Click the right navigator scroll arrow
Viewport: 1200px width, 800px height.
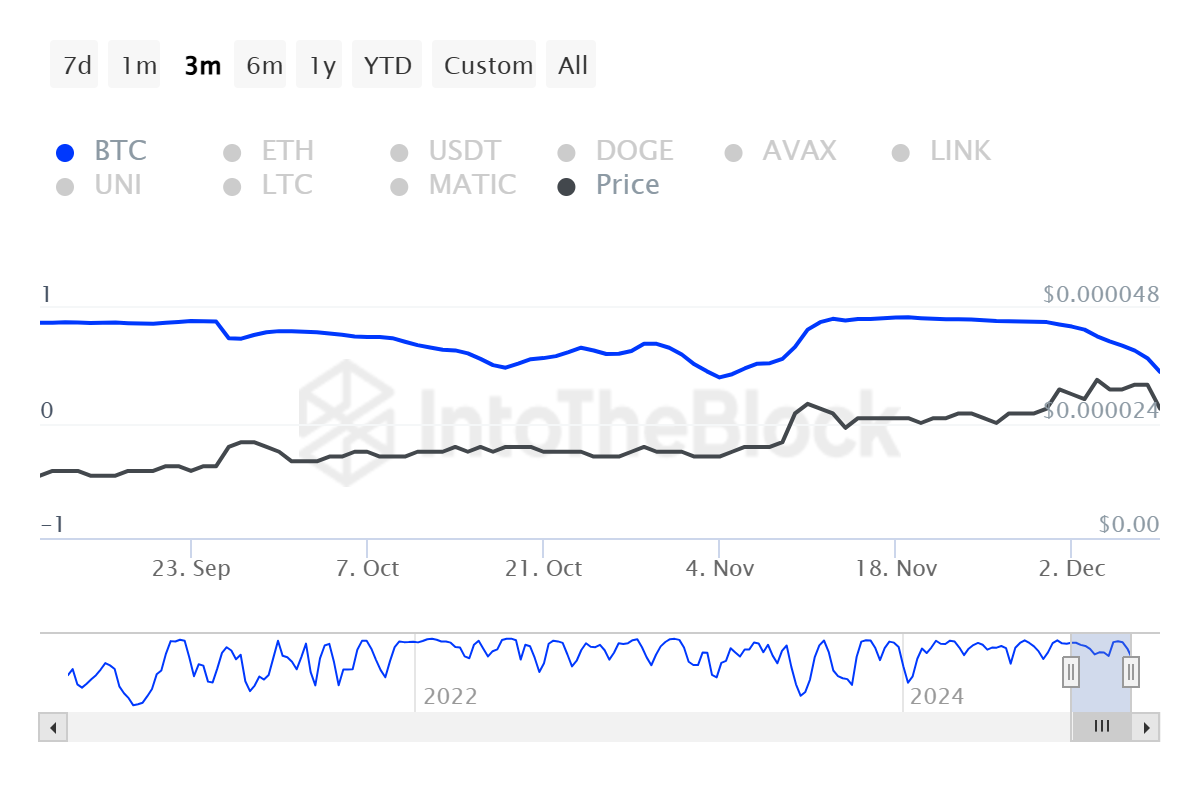pyautogui.click(x=1148, y=727)
